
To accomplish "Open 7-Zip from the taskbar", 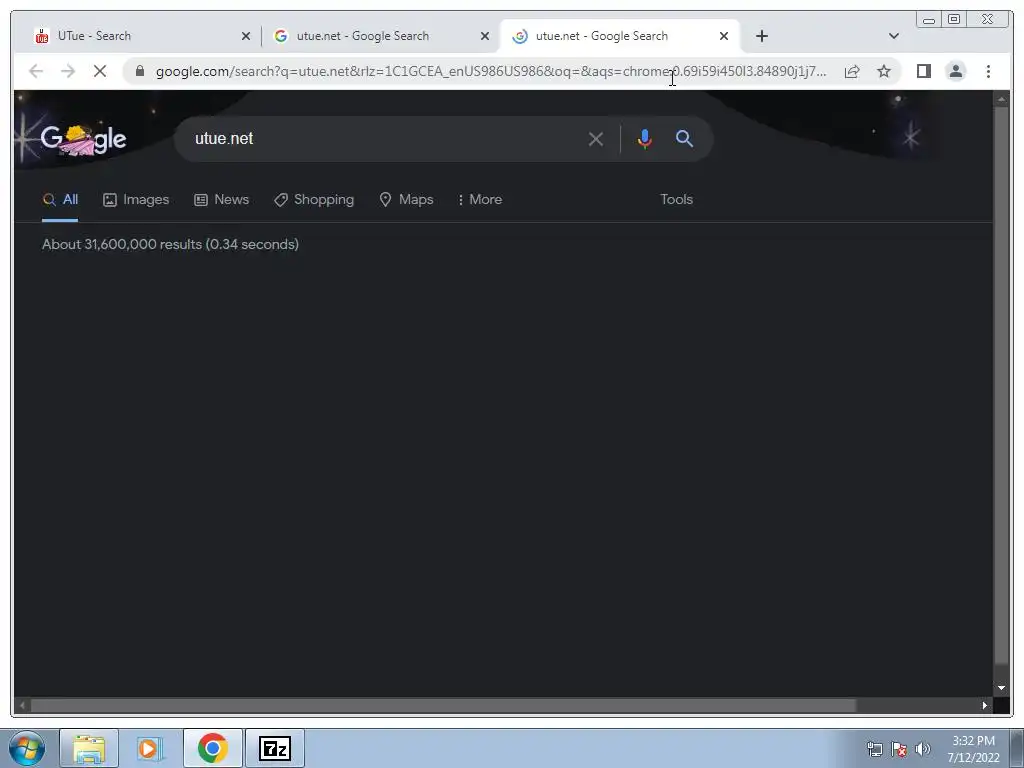I will [x=274, y=748].
